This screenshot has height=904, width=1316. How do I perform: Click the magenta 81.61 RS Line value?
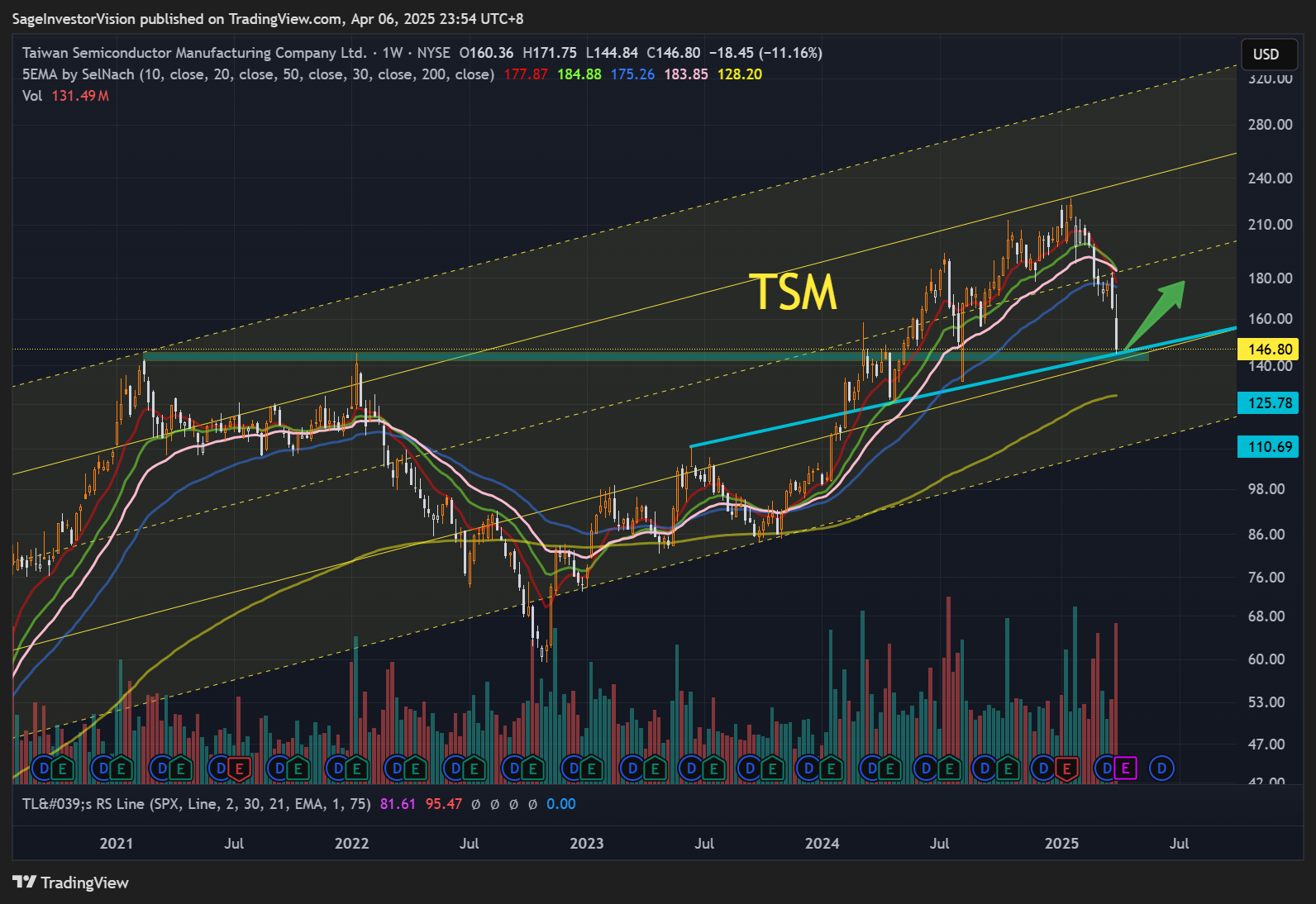coord(398,804)
